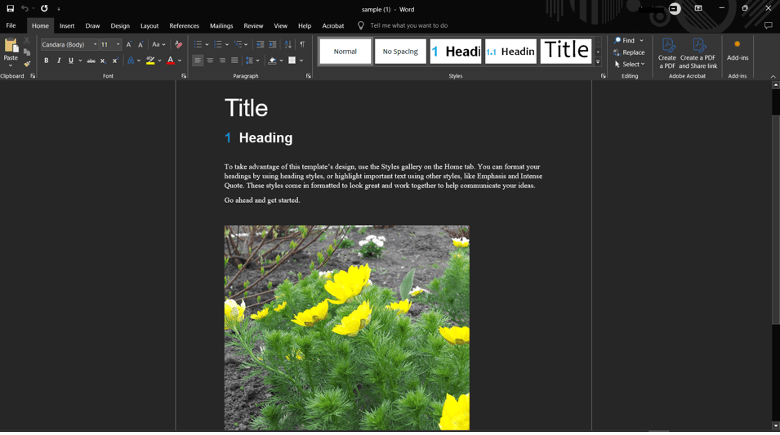Open the File menu tab
This screenshot has height=435, width=780.
pyautogui.click(x=11, y=25)
